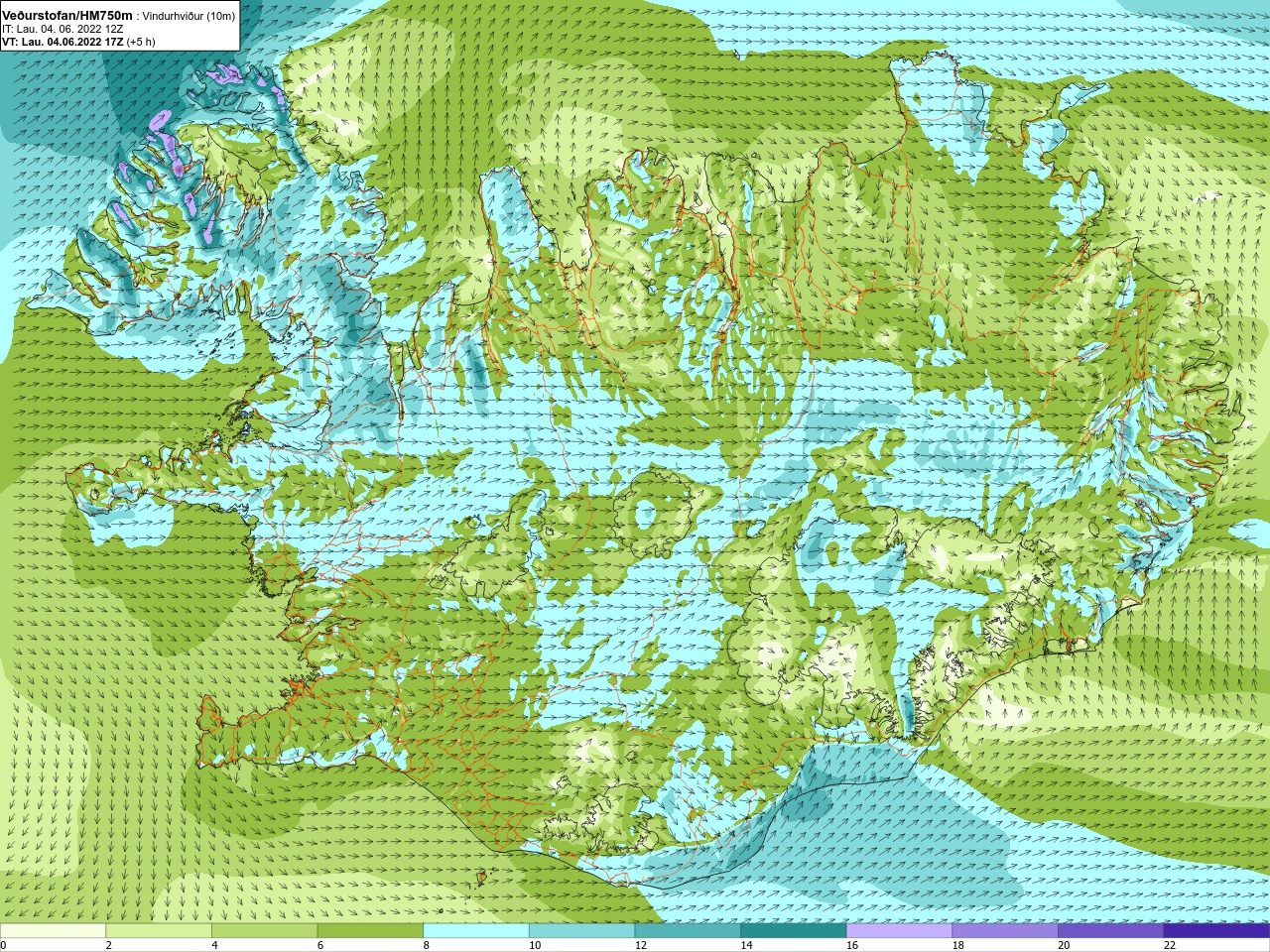This screenshot has height=952, width=1270.
Task: Click the 20–22 violet legend swatch
Action: (1111, 930)
